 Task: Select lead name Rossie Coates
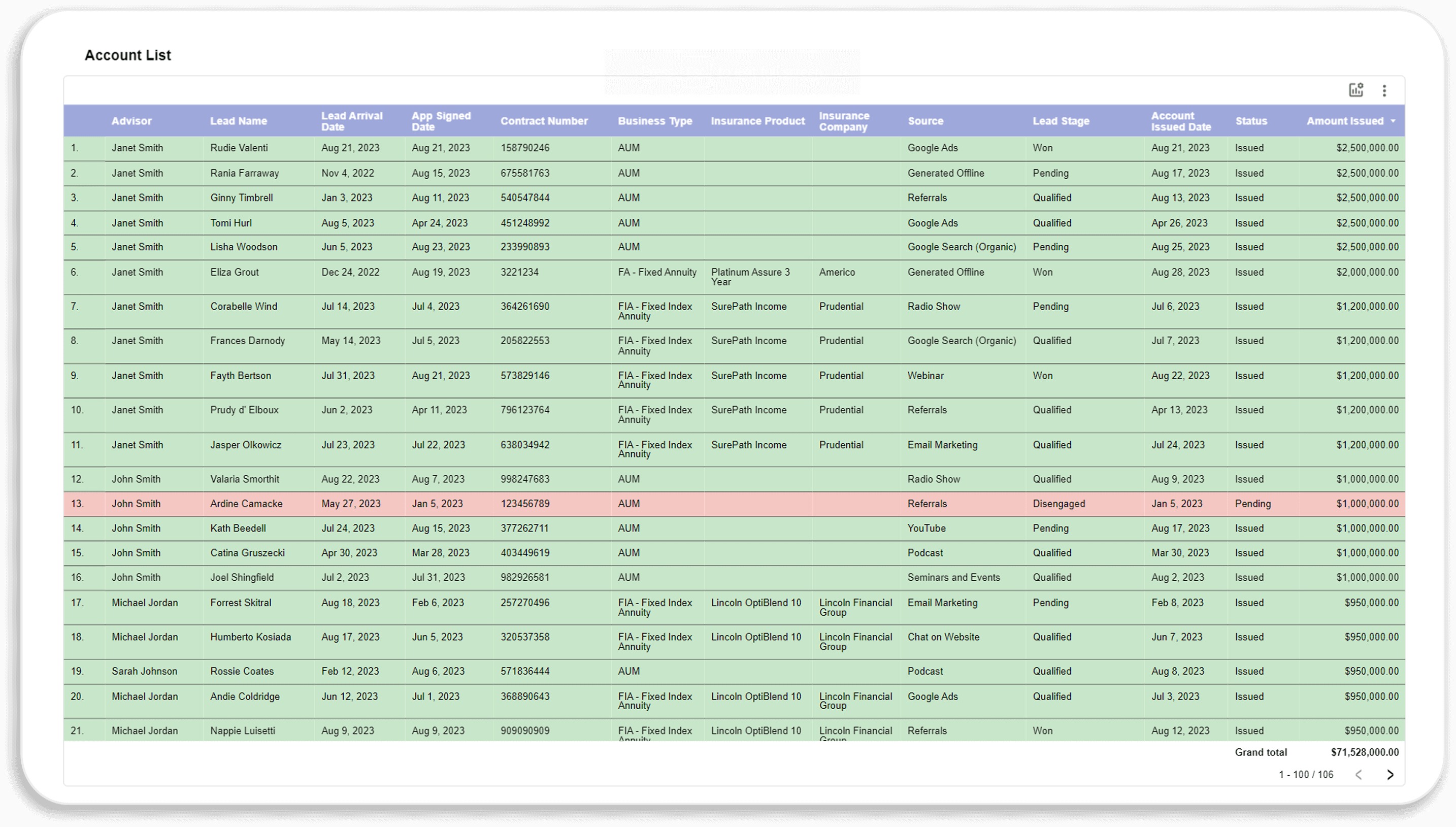click(x=242, y=671)
